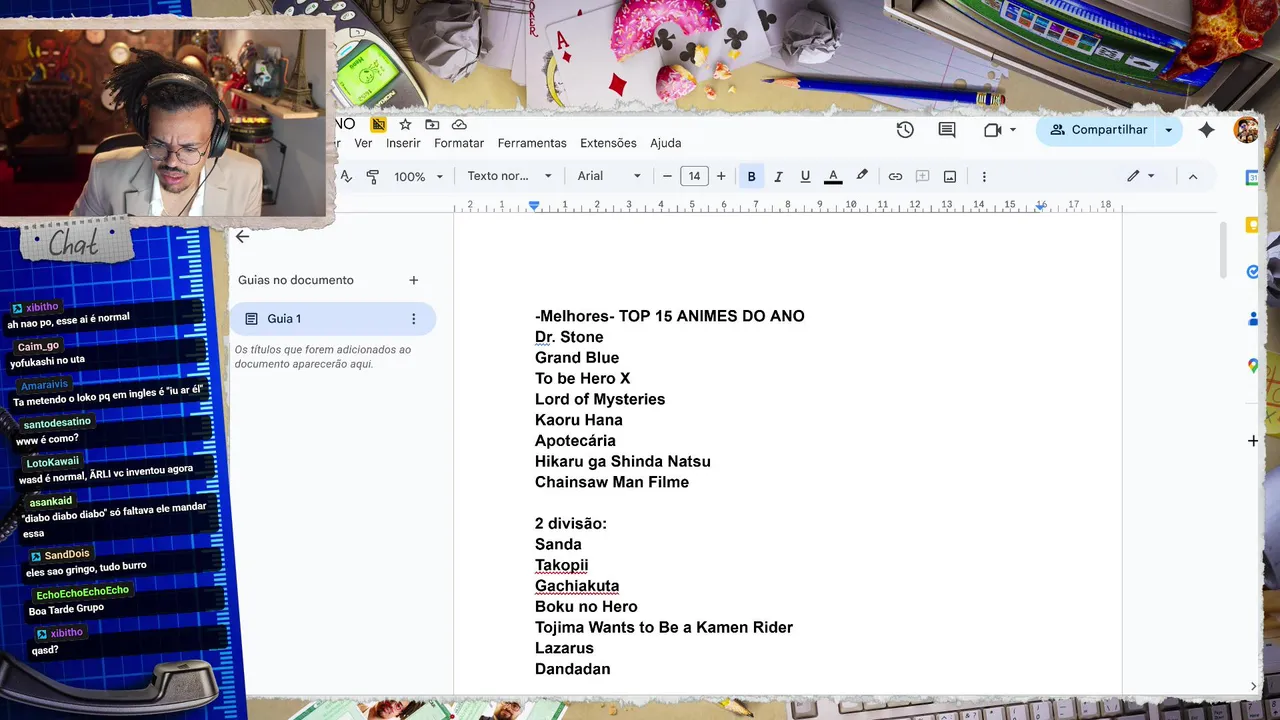The width and height of the screenshot is (1280, 720).
Task: Click the 'Chainsaw Man Filme' line
Action: pyautogui.click(x=612, y=482)
